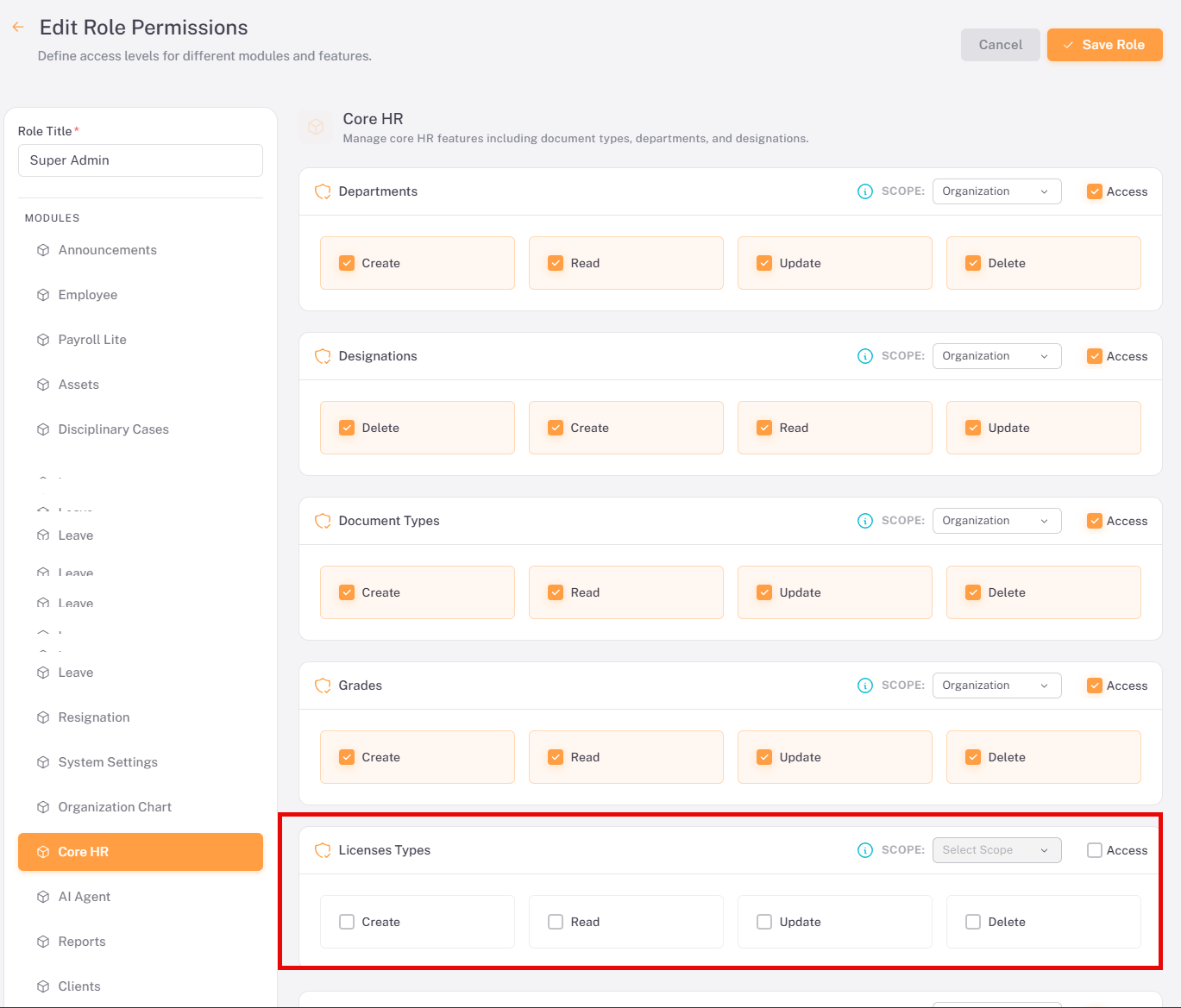The height and width of the screenshot is (1008, 1181).
Task: Click the Employee module cube icon
Action: (43, 295)
